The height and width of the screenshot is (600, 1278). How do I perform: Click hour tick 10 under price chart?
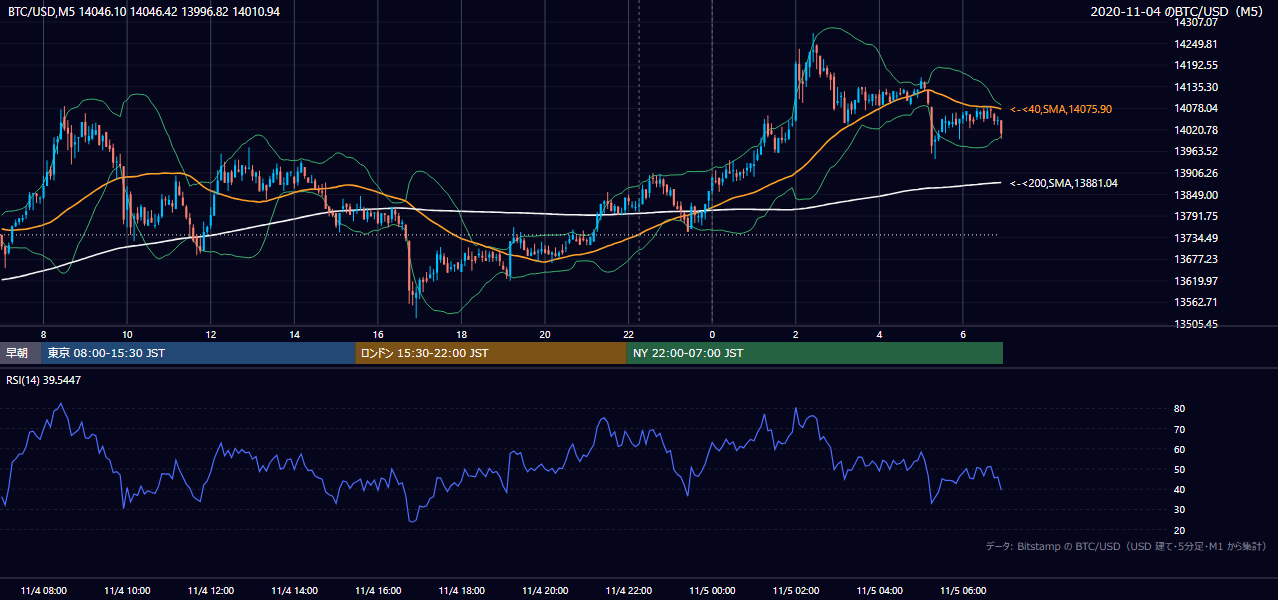pos(127,334)
